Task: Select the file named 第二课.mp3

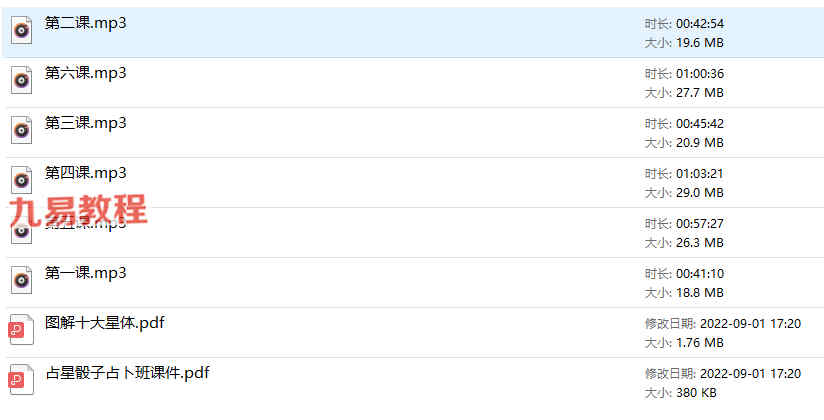Action: coord(86,24)
